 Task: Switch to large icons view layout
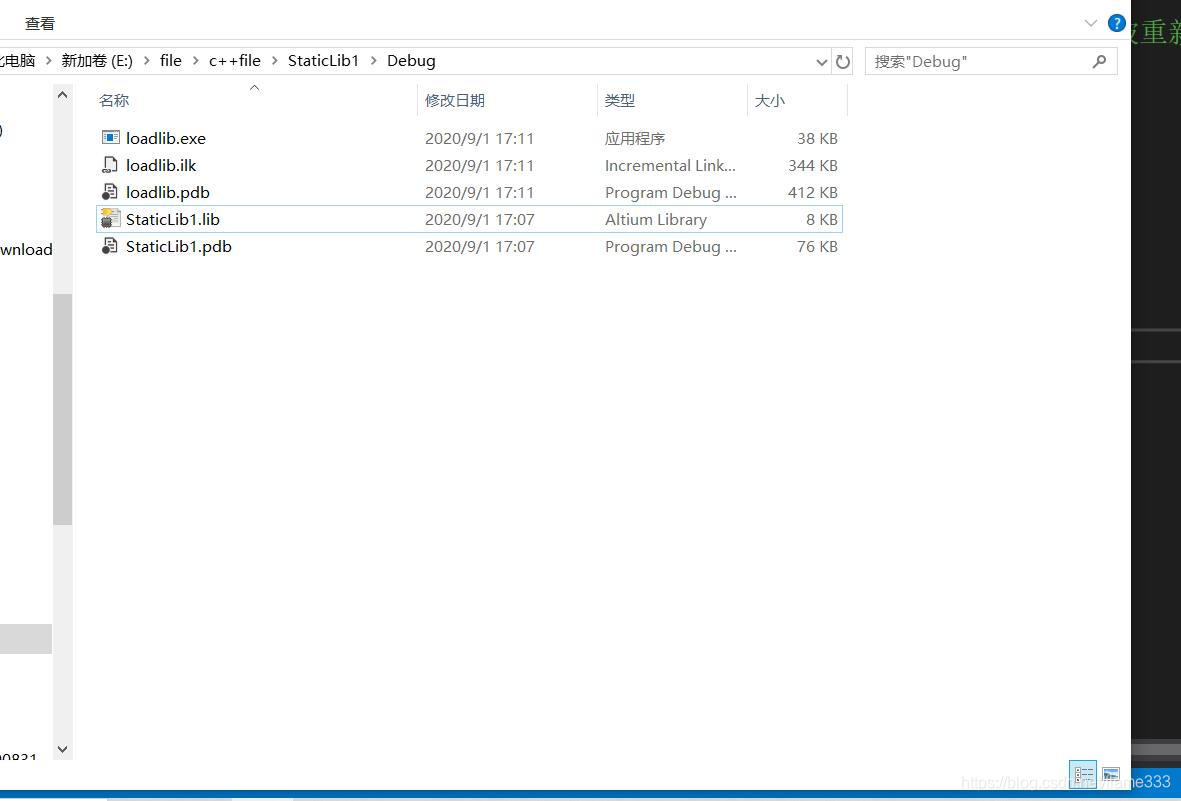(1111, 774)
